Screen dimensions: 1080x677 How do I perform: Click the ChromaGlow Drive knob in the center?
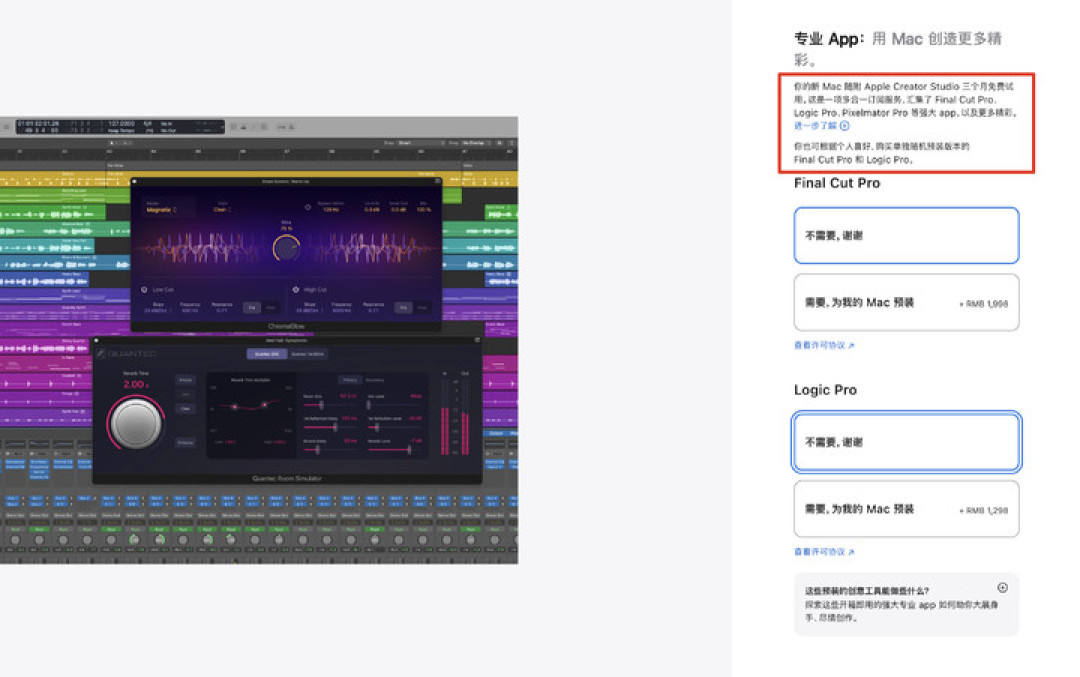(x=286, y=248)
